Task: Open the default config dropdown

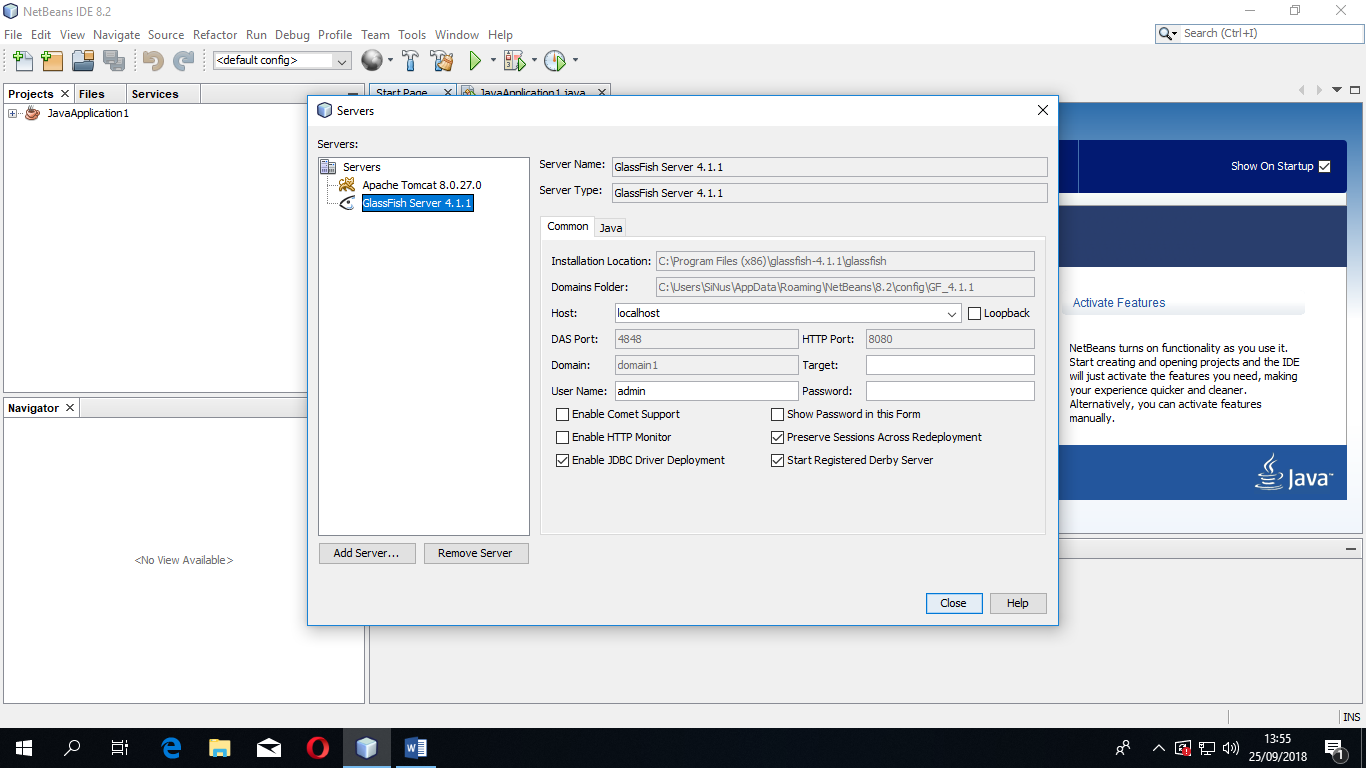Action: pos(343,60)
